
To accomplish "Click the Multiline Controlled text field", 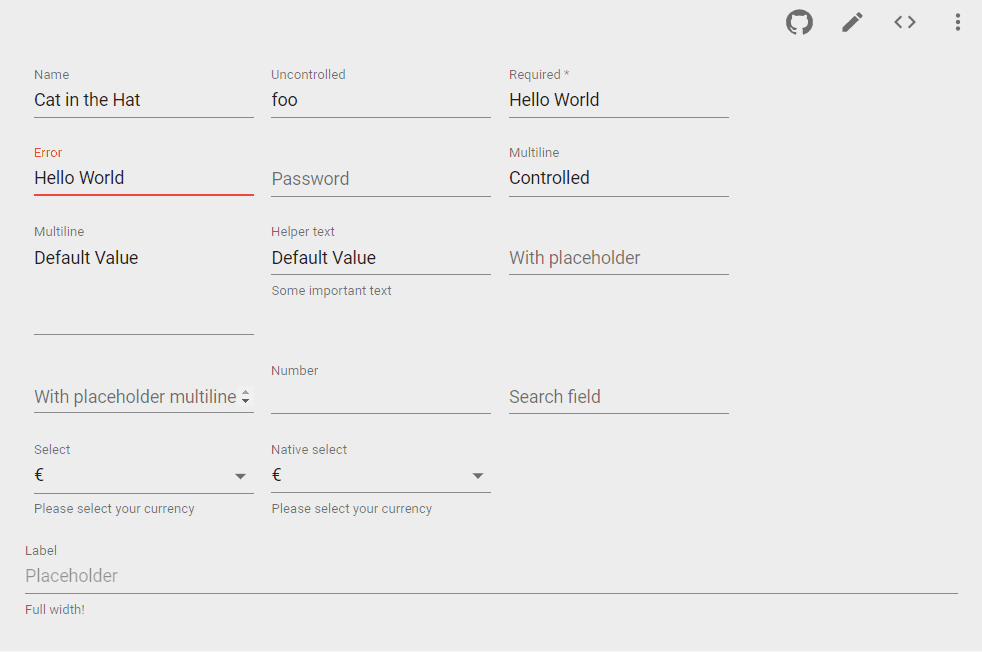I will tap(619, 179).
